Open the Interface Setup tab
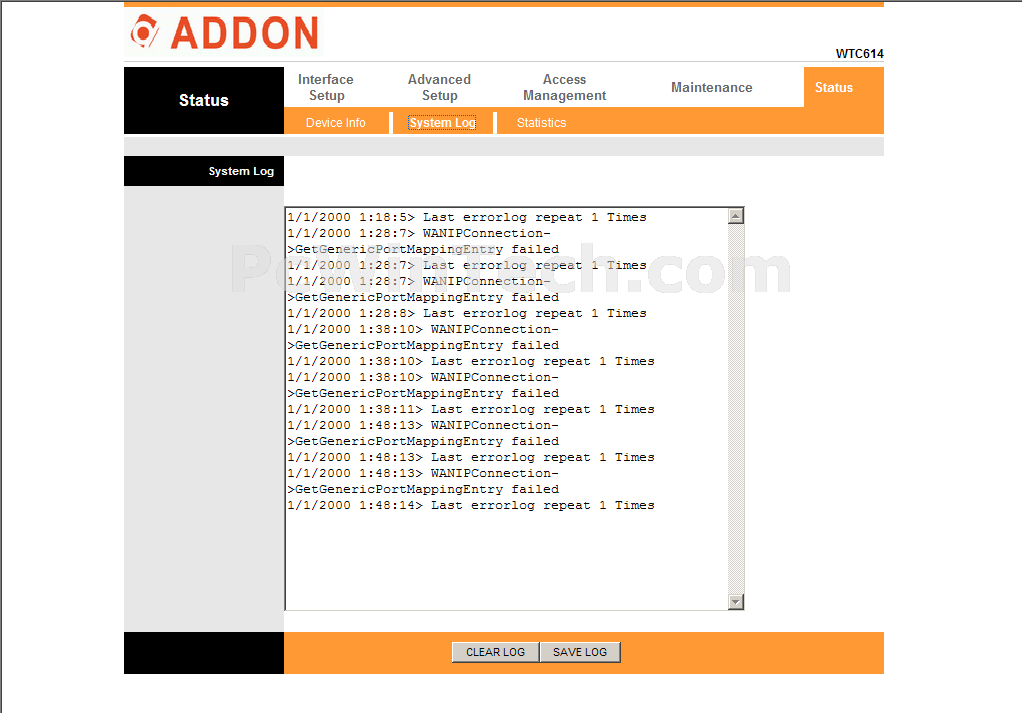1022x713 pixels. 326,87
